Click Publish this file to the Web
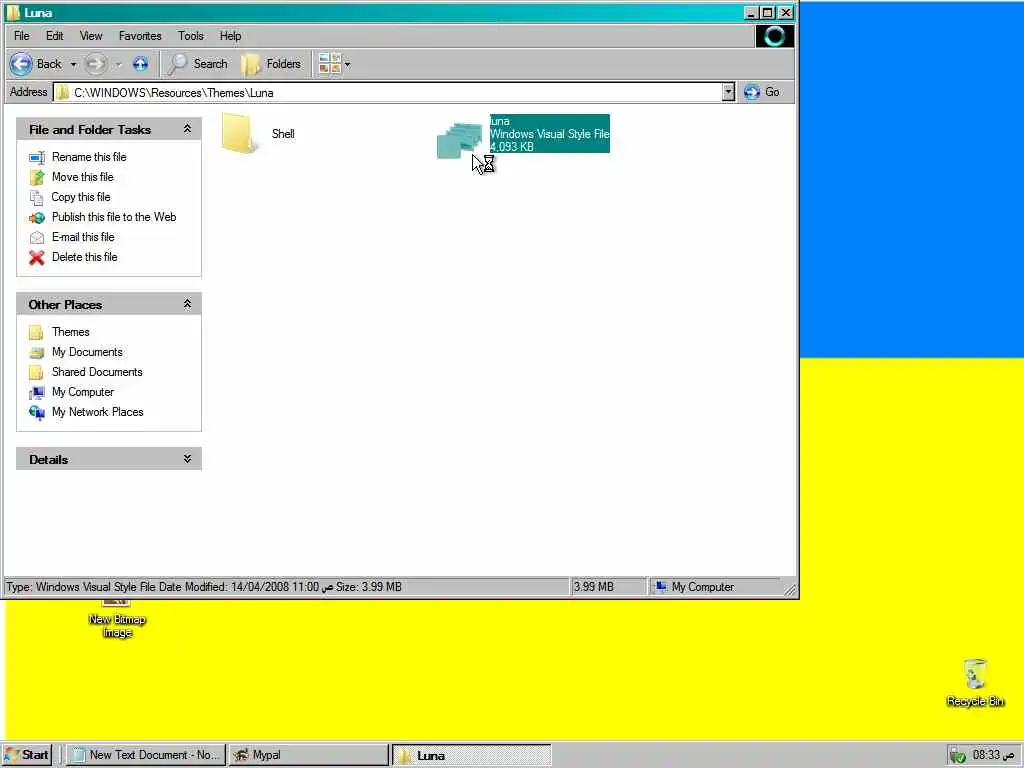The image size is (1024, 768). [114, 217]
